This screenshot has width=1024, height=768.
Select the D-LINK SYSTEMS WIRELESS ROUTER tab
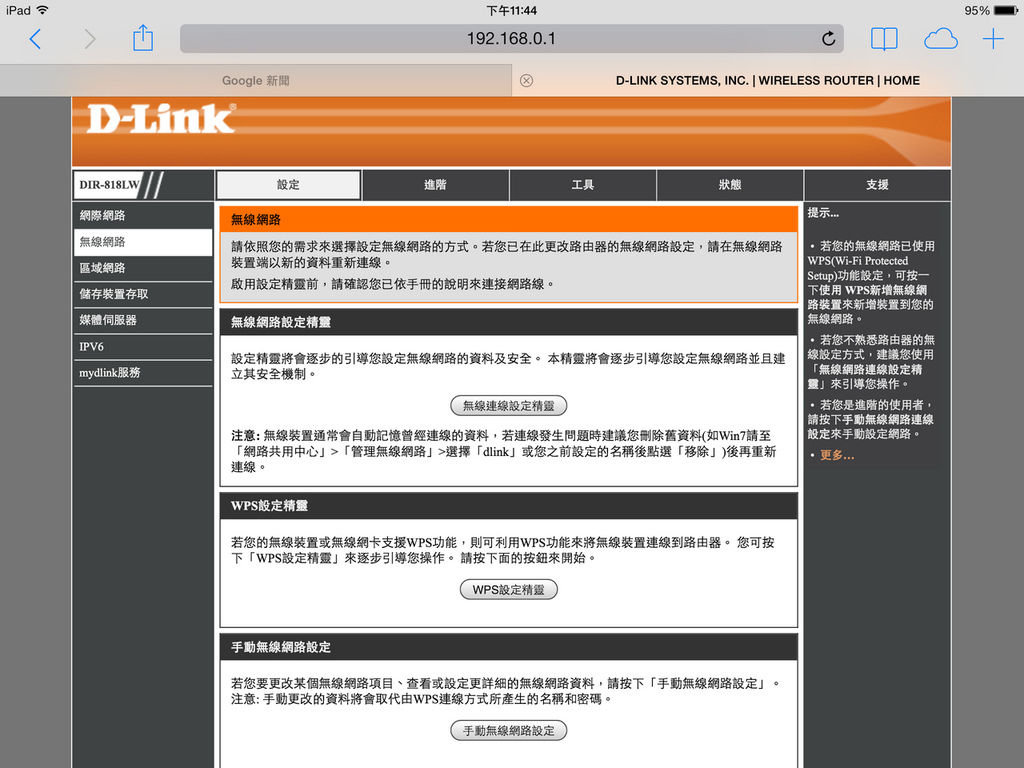768,80
